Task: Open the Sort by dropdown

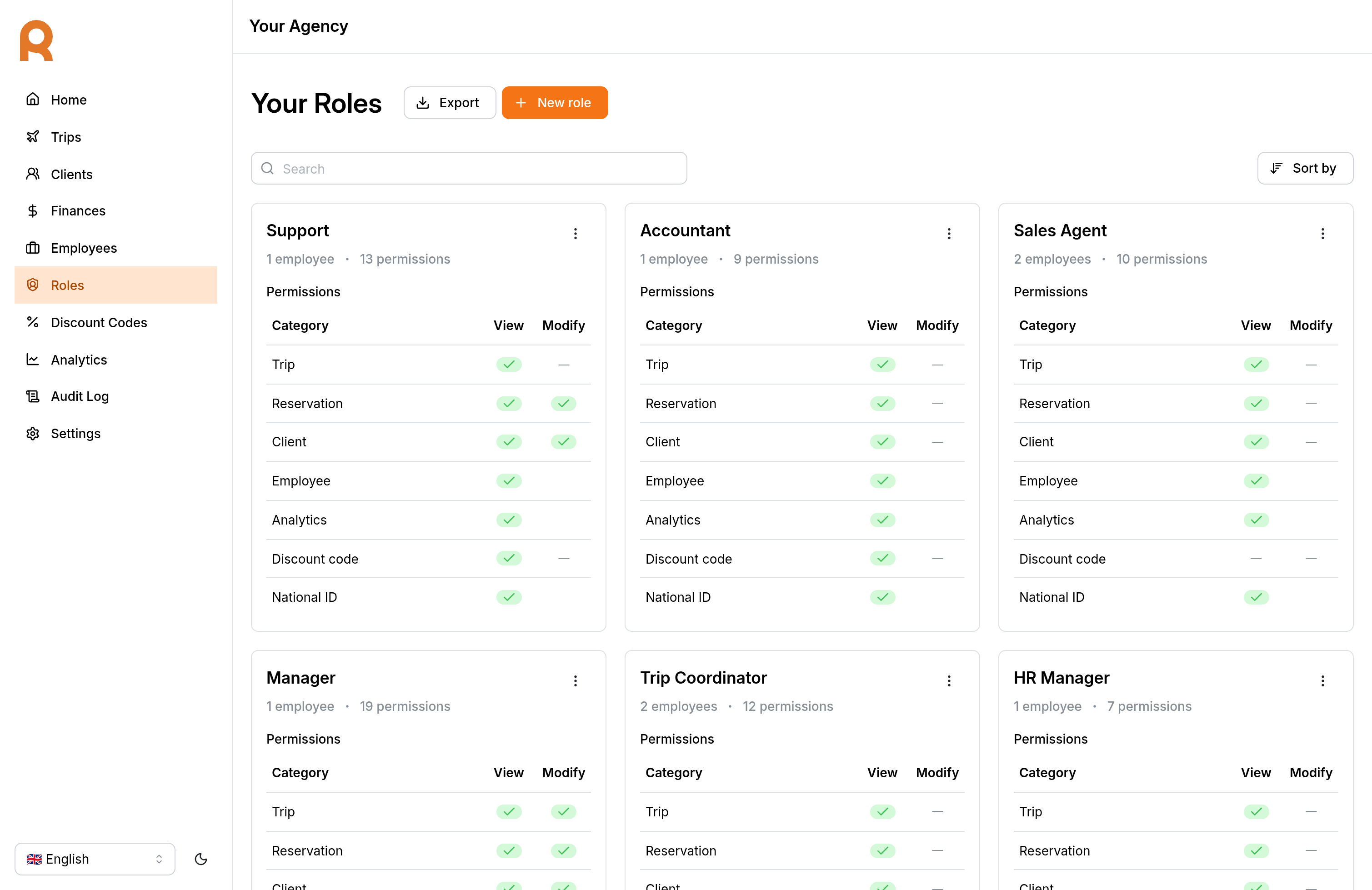Action: pyautogui.click(x=1305, y=168)
